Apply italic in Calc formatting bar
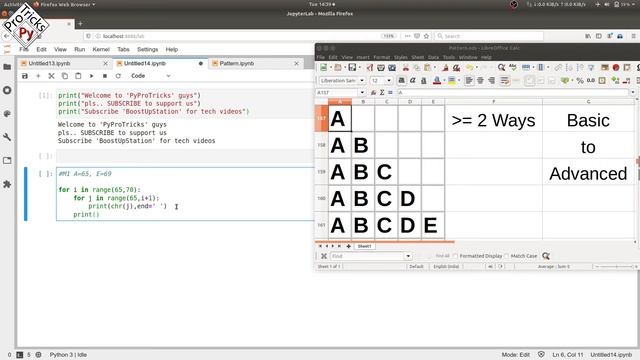Viewport: 640px width, 360px height. click(413, 80)
